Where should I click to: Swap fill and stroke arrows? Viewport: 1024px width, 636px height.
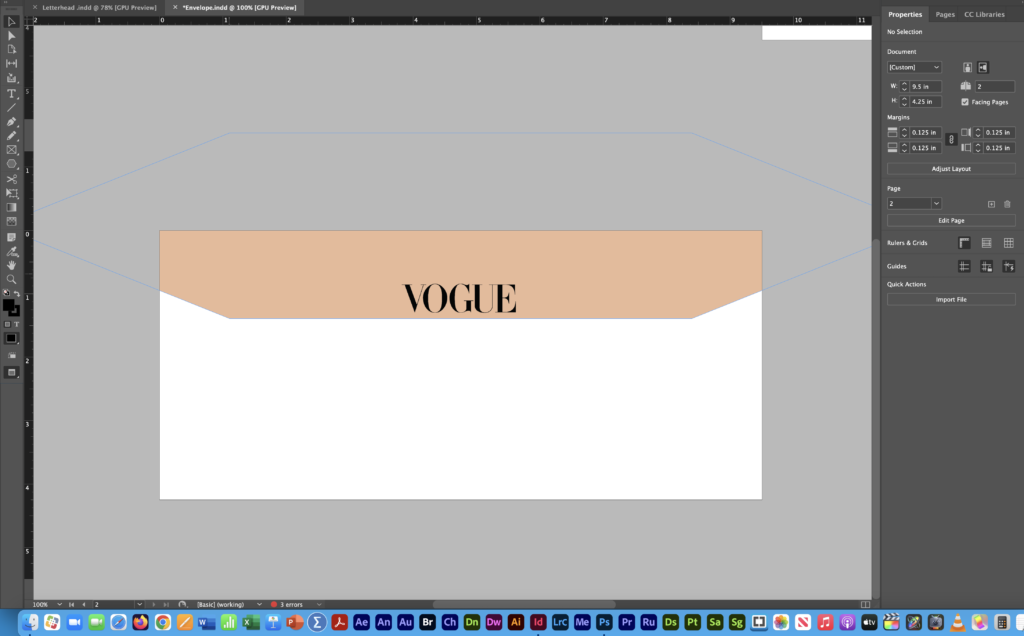pos(17,293)
